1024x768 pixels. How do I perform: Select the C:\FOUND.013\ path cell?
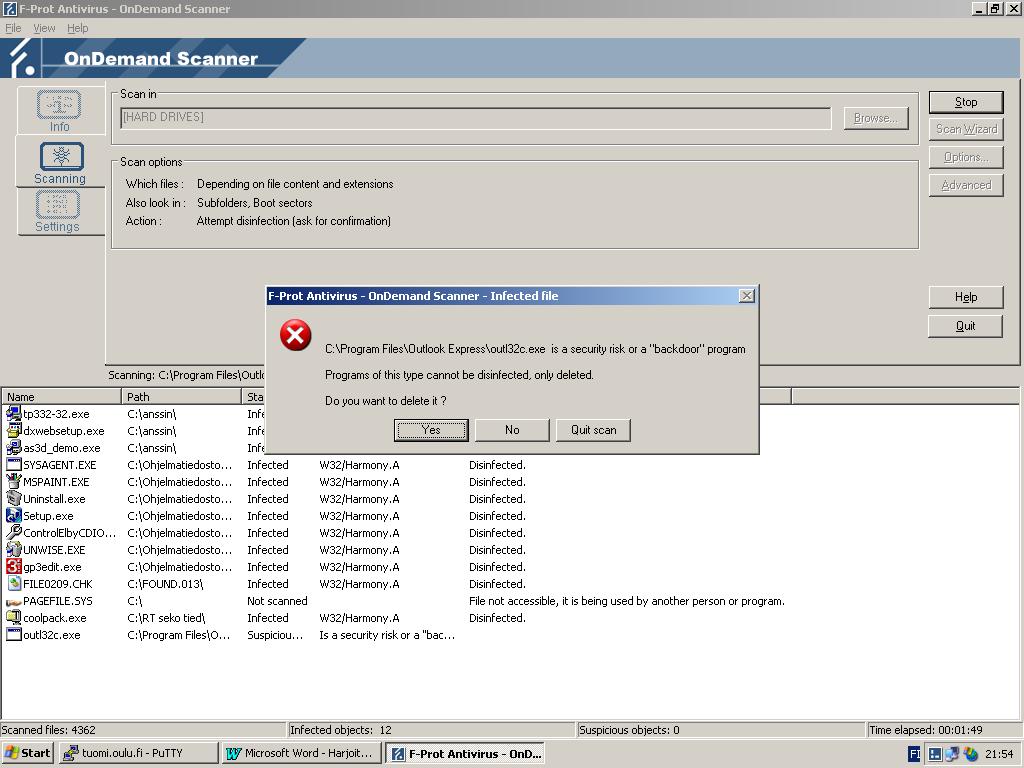pyautogui.click(x=165, y=584)
